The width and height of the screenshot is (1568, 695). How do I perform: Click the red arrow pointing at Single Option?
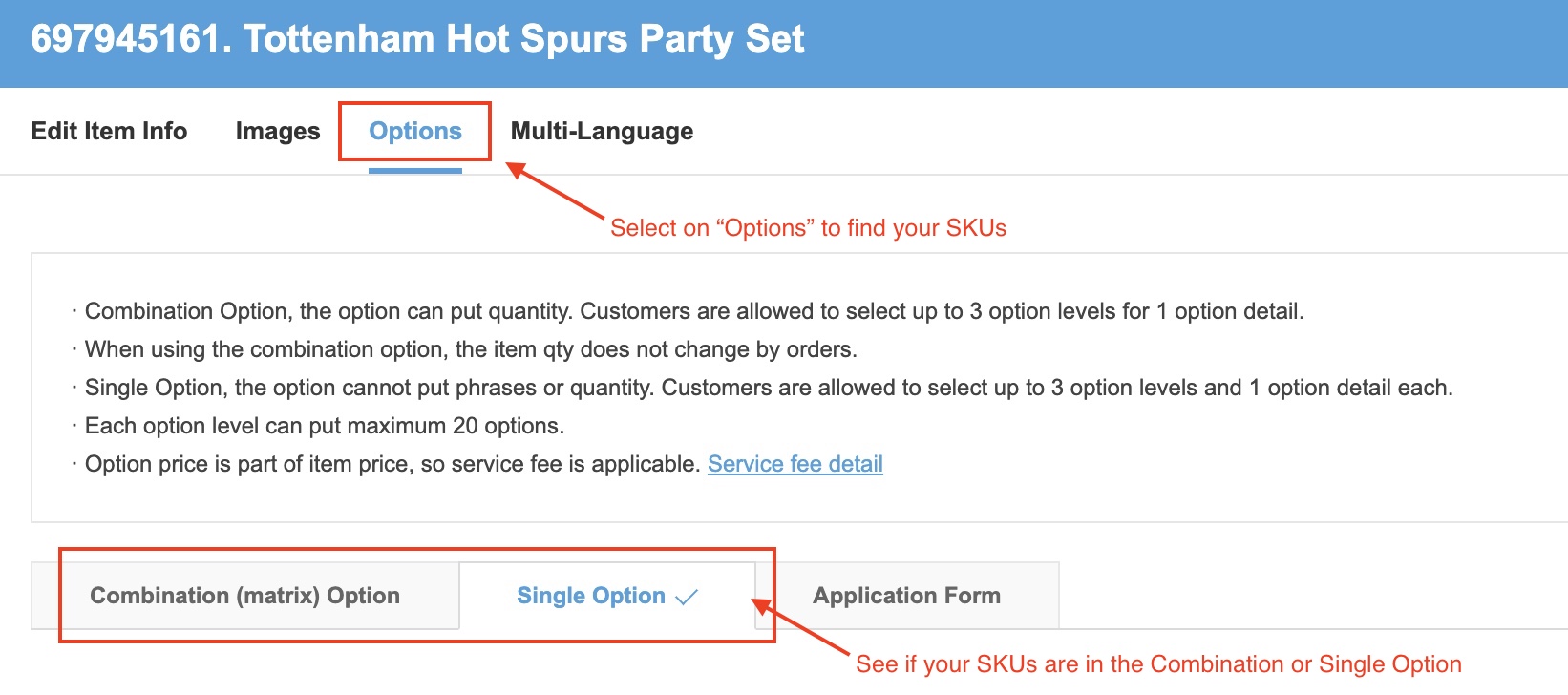(x=802, y=627)
